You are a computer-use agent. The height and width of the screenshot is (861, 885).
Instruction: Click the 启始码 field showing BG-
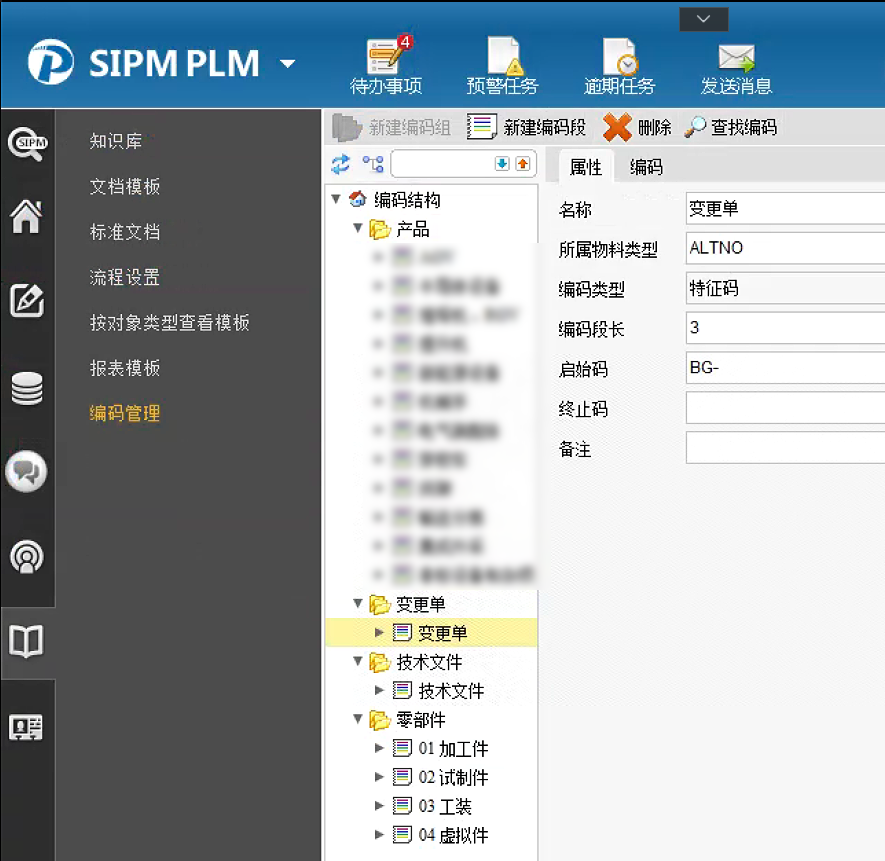point(785,368)
